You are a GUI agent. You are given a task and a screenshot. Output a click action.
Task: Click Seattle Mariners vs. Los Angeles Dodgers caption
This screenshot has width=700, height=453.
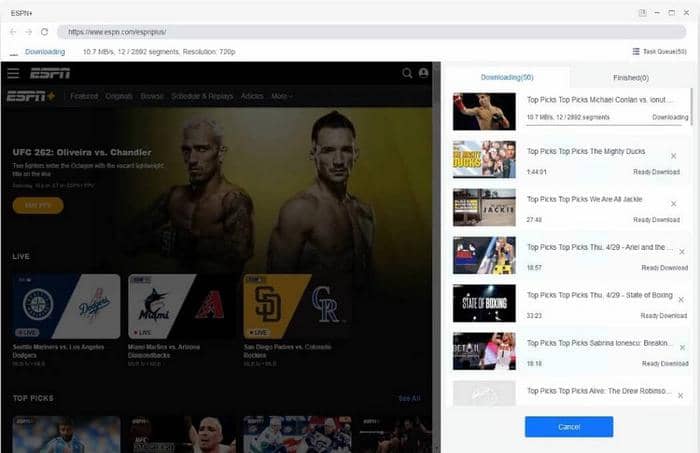(x=58, y=351)
